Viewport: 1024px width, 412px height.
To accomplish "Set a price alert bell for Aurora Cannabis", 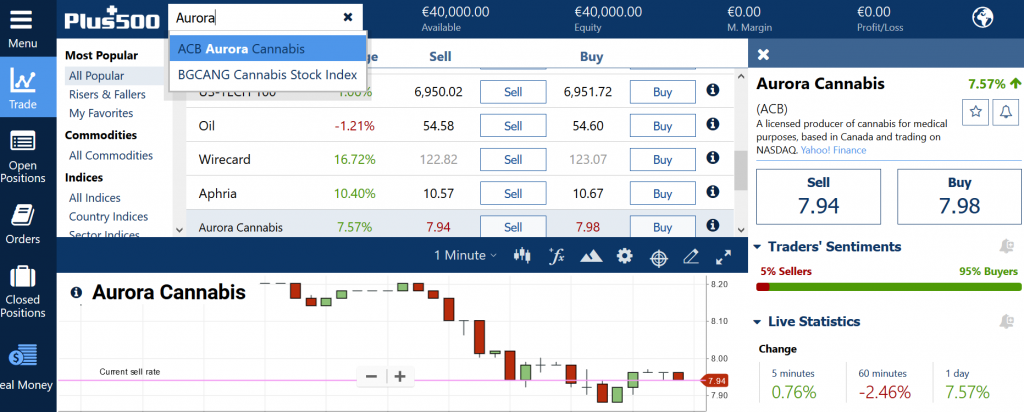I will 1006,112.
